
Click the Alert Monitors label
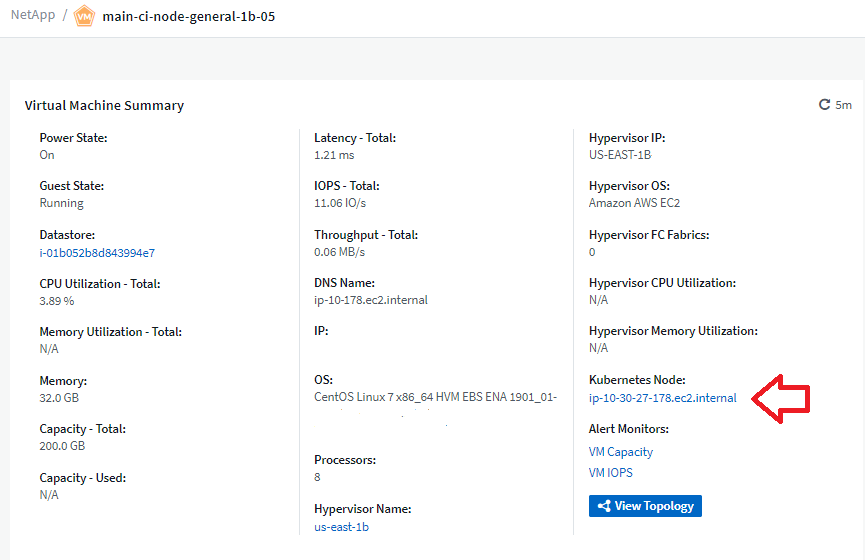point(628,429)
